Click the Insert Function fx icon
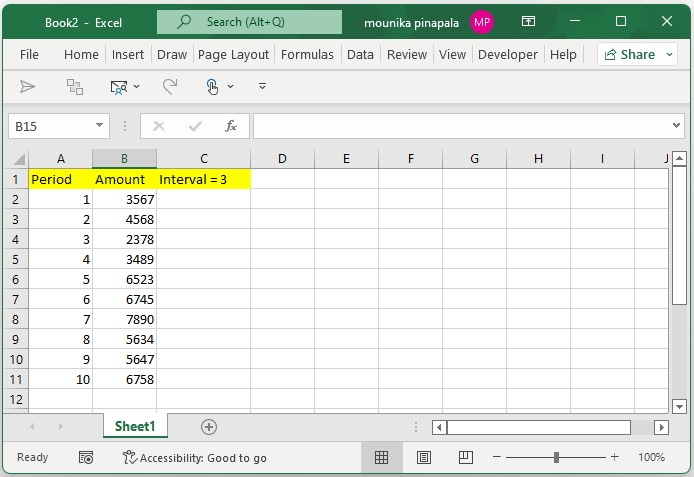This screenshot has width=694, height=477. coord(230,126)
